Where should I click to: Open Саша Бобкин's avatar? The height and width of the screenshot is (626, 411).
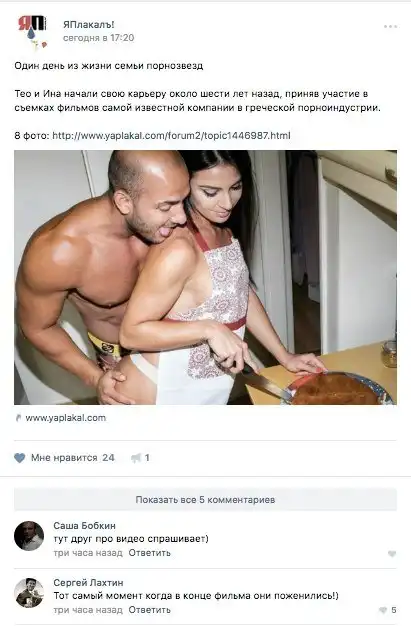[29, 536]
